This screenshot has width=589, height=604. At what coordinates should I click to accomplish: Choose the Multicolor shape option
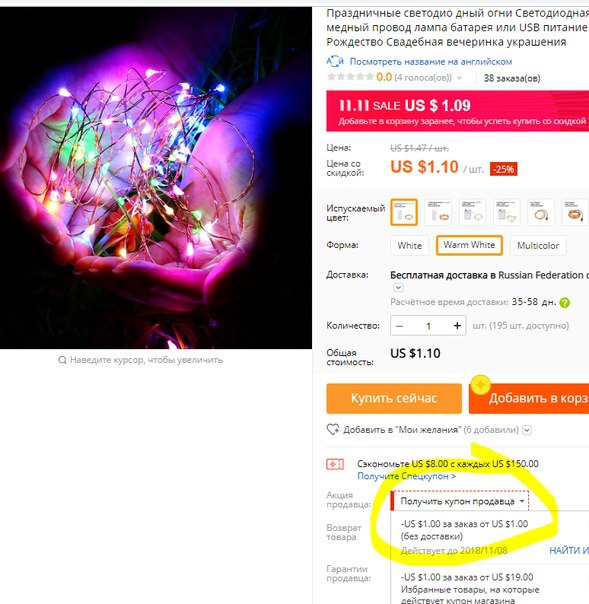(x=538, y=246)
